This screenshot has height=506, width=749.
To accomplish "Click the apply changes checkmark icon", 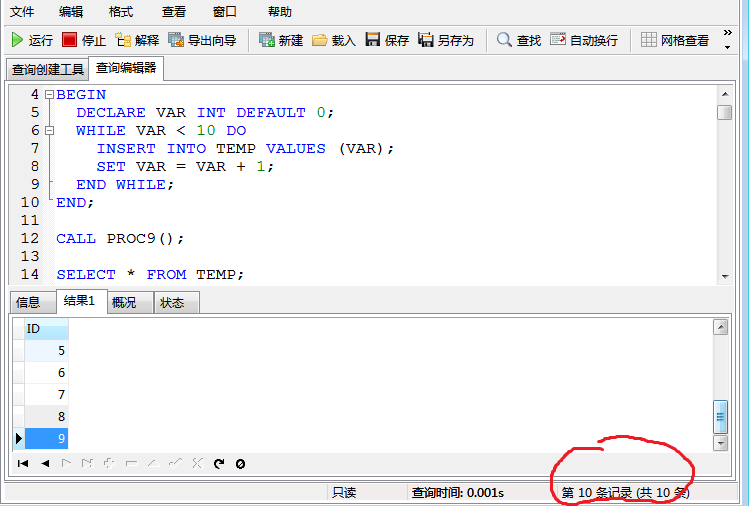I will 175,463.
